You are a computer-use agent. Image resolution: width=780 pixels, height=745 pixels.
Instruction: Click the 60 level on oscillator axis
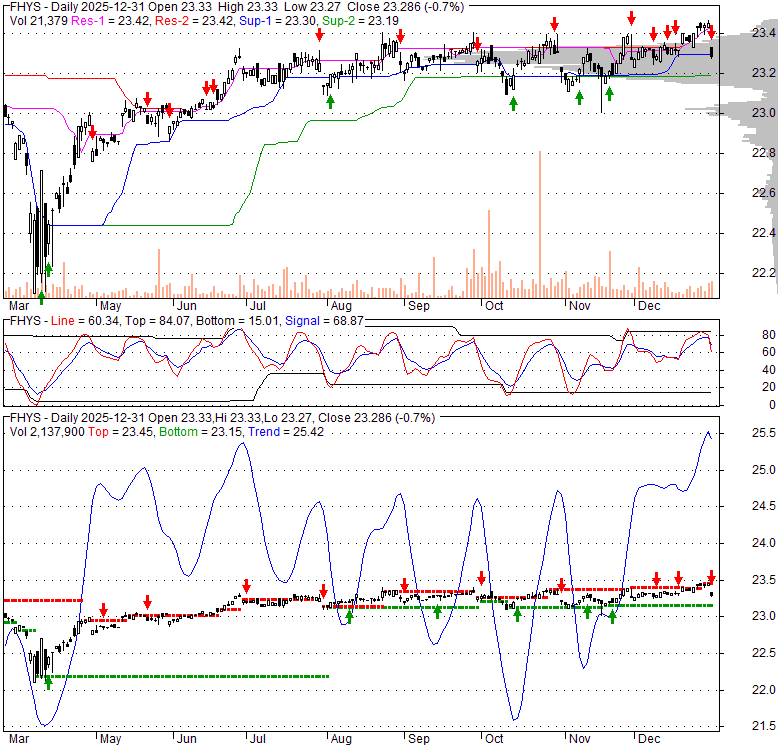(x=769, y=352)
